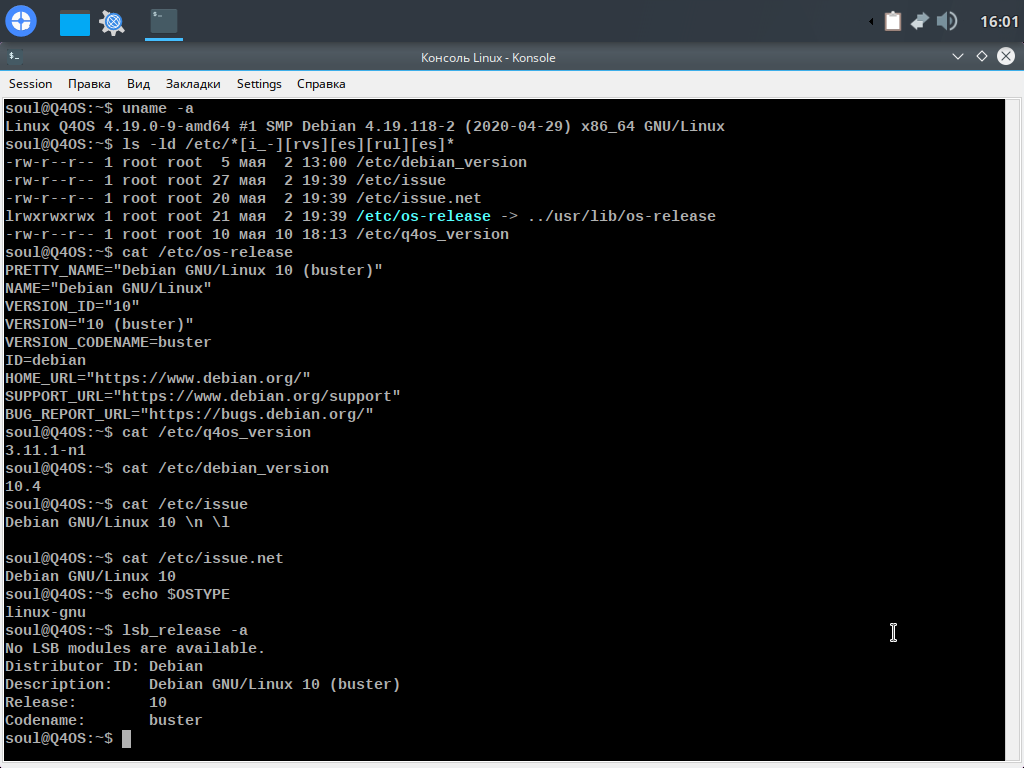Click the Distributor ID: Debian line
Image resolution: width=1024 pixels, height=768 pixels.
104,667
